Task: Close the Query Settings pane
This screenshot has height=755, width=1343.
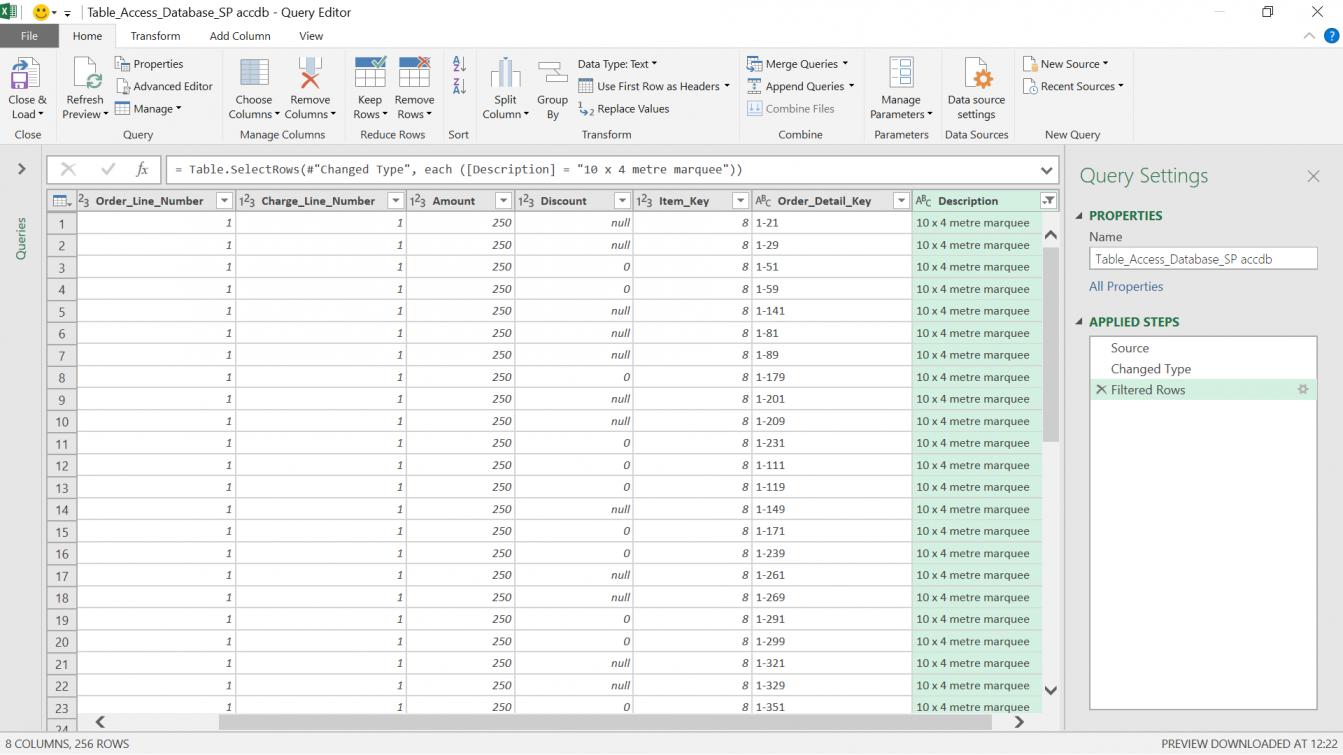Action: point(1313,176)
